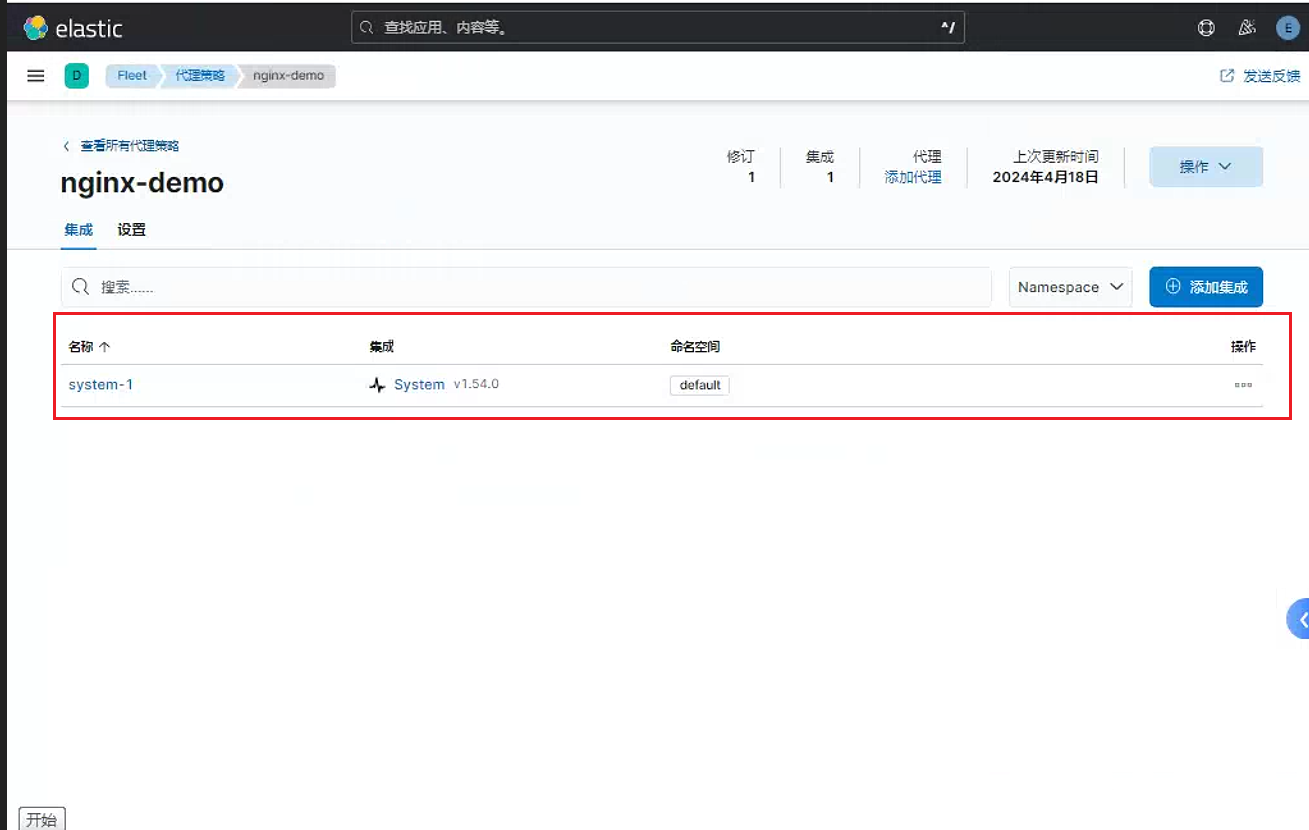The width and height of the screenshot is (1309, 830).
Task: Open the user avatar E menu
Action: click(1288, 28)
